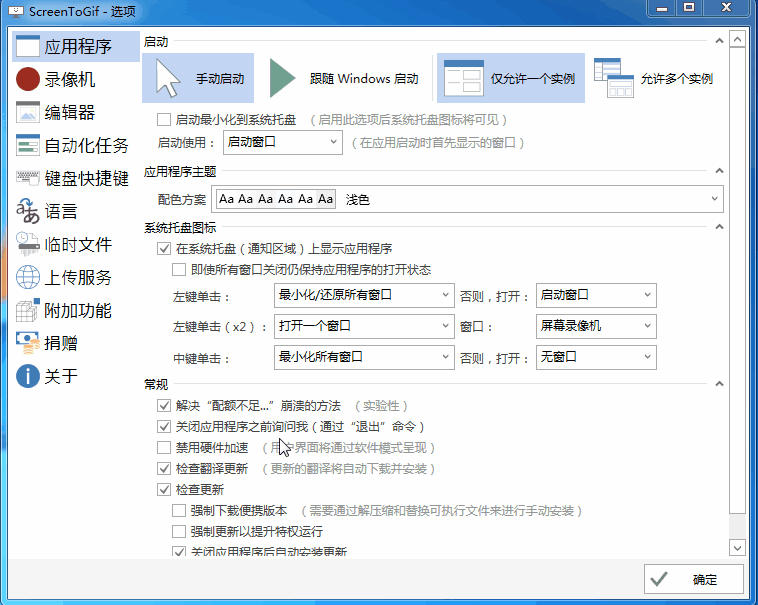This screenshot has height=605, width=758.
Task: Select 仅允许一个实例 option
Action: pos(511,78)
